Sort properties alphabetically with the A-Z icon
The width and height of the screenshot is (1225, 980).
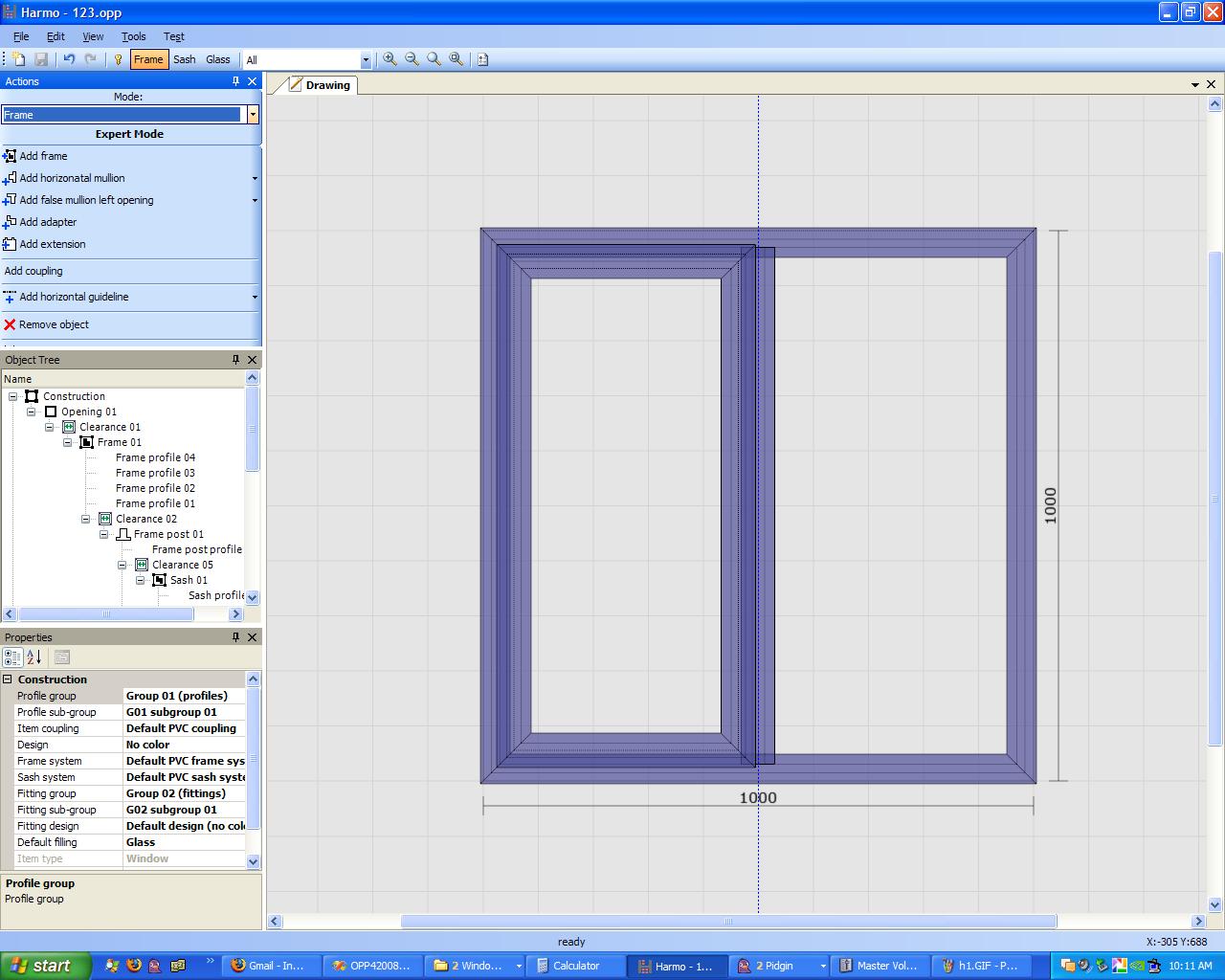33,657
